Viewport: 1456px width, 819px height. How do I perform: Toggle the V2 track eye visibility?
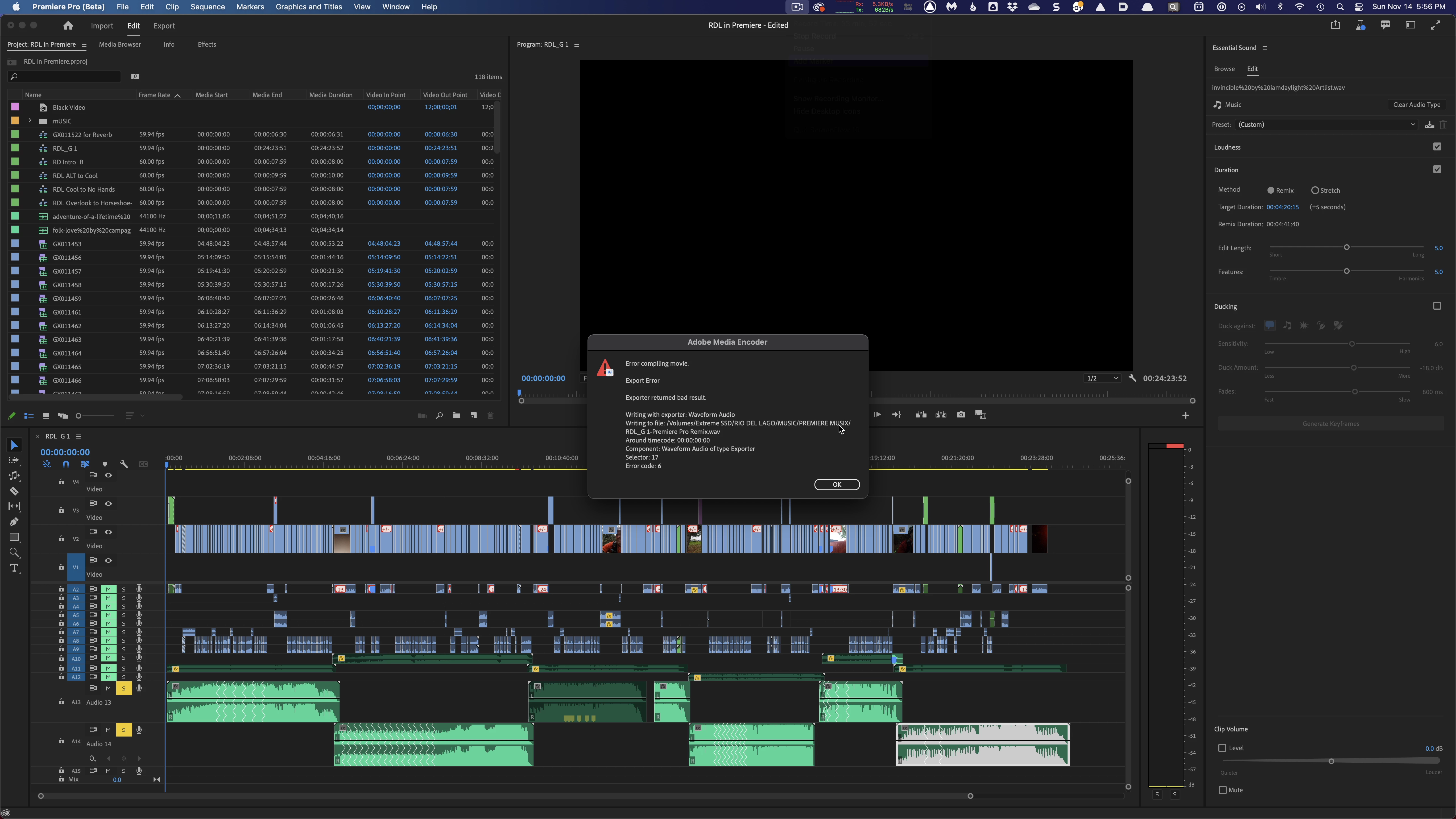point(108,532)
